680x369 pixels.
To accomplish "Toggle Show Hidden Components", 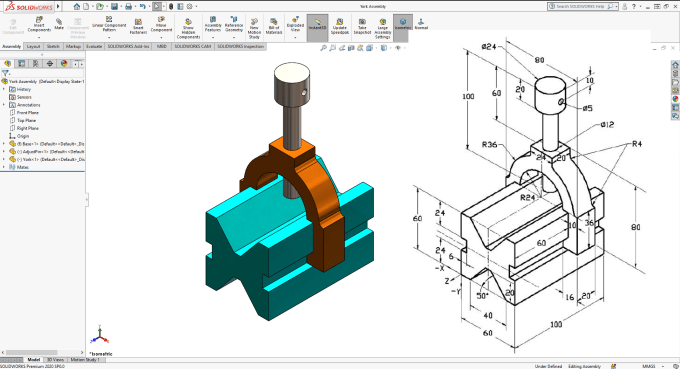I will [x=188, y=29].
